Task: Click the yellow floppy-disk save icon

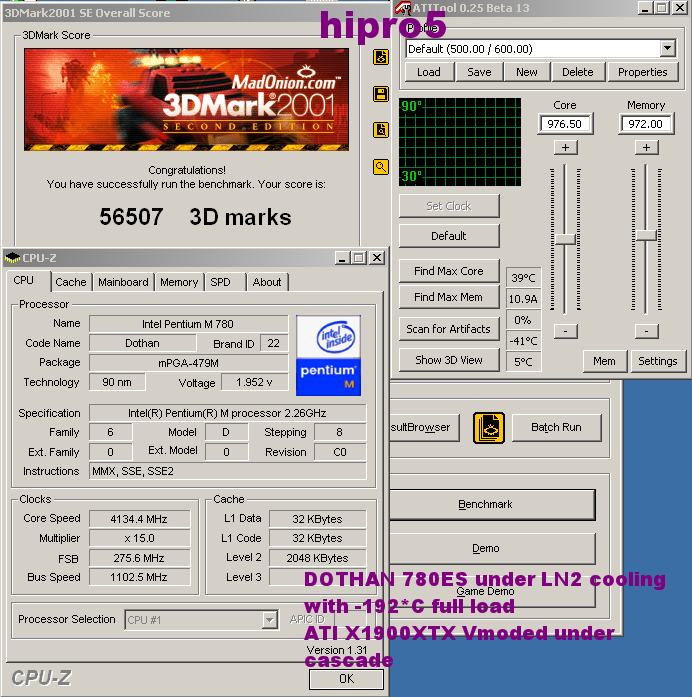Action: (381, 94)
